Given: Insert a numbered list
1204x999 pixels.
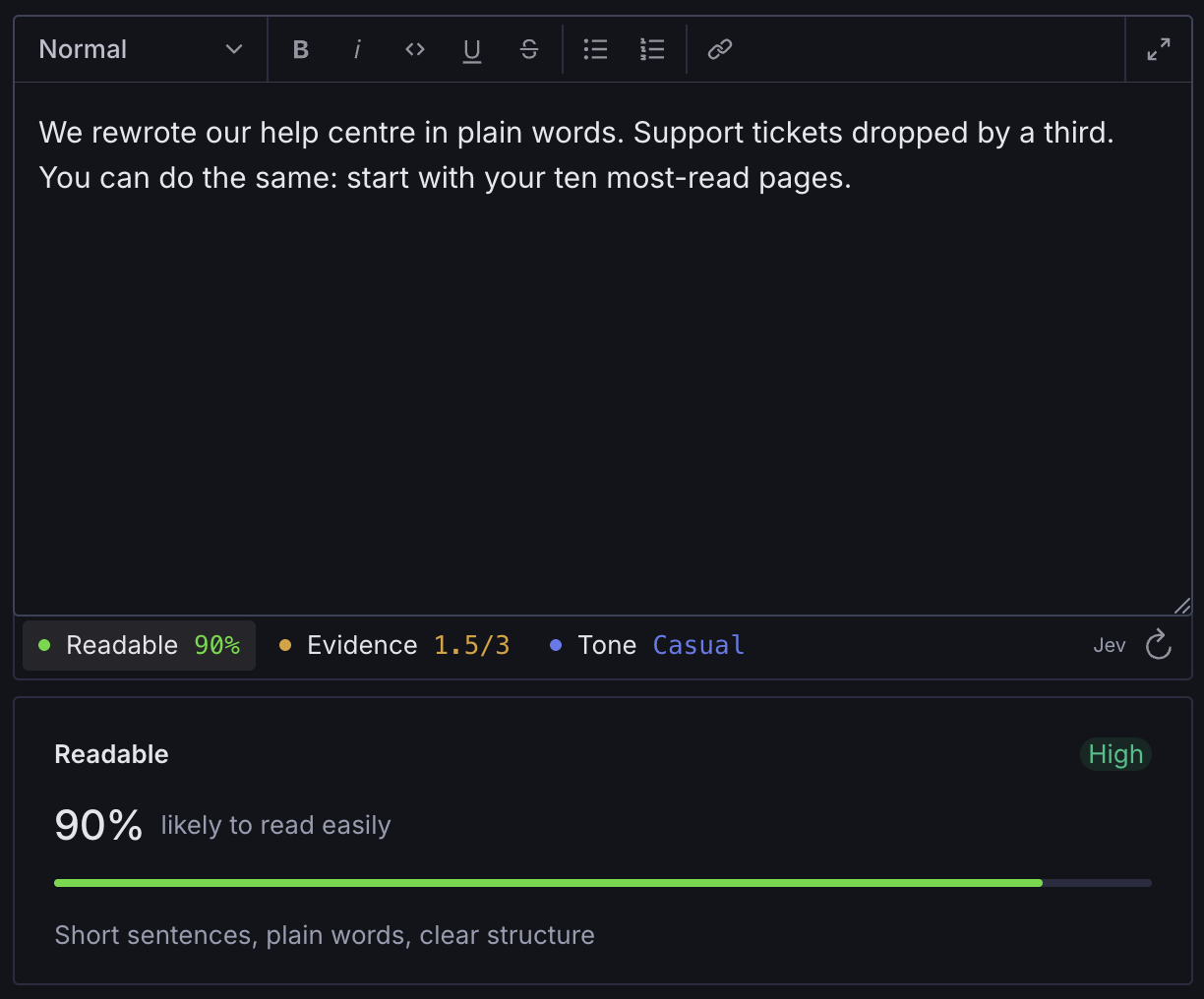Looking at the screenshot, I should [652, 49].
